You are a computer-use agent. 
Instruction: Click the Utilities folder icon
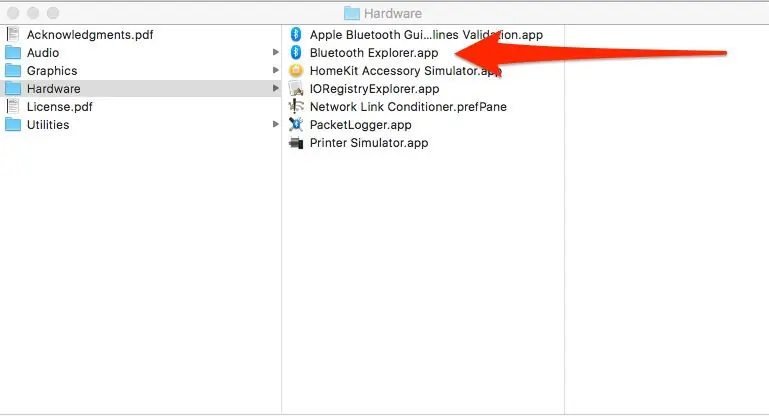point(13,125)
